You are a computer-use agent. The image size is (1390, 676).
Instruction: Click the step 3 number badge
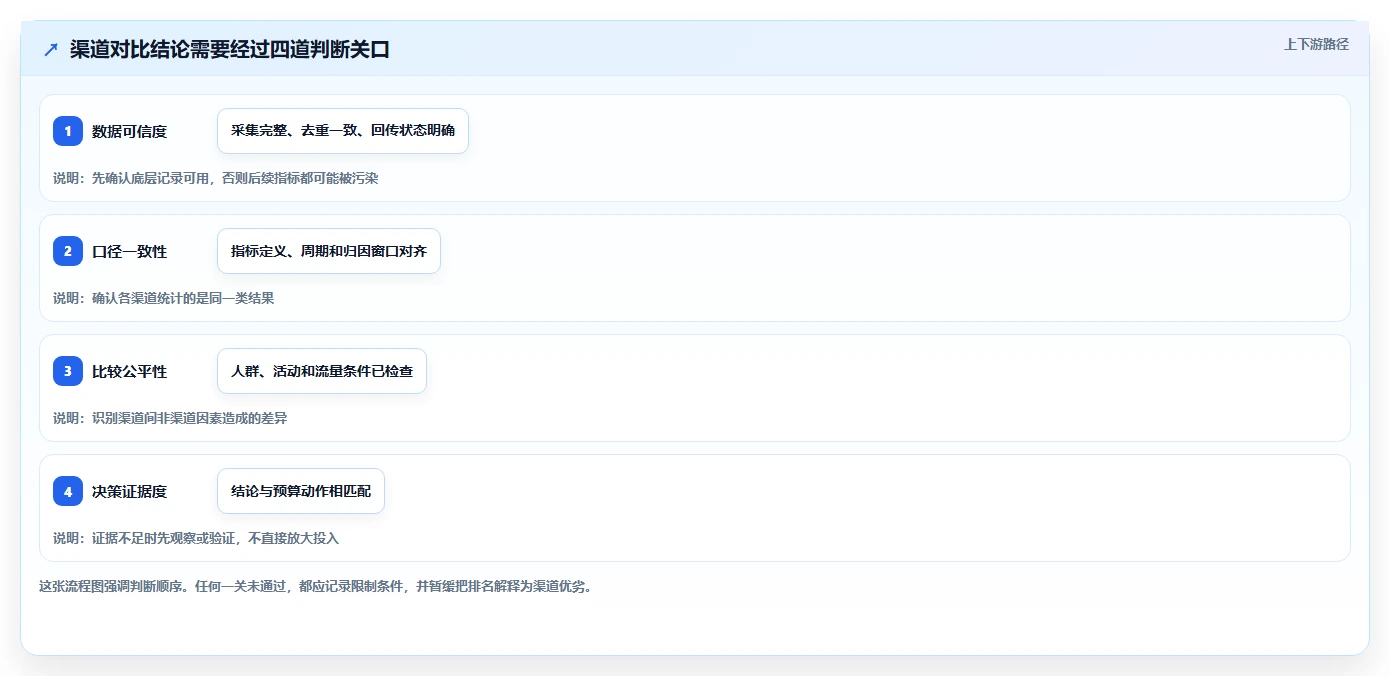(x=68, y=371)
